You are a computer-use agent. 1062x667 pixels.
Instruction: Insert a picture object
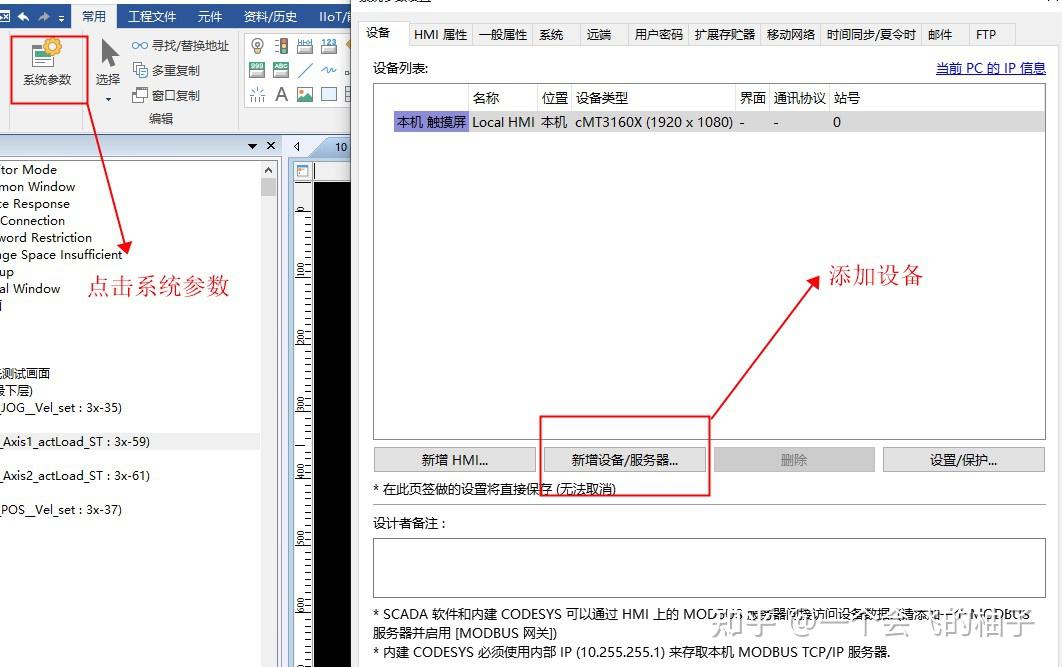305,95
